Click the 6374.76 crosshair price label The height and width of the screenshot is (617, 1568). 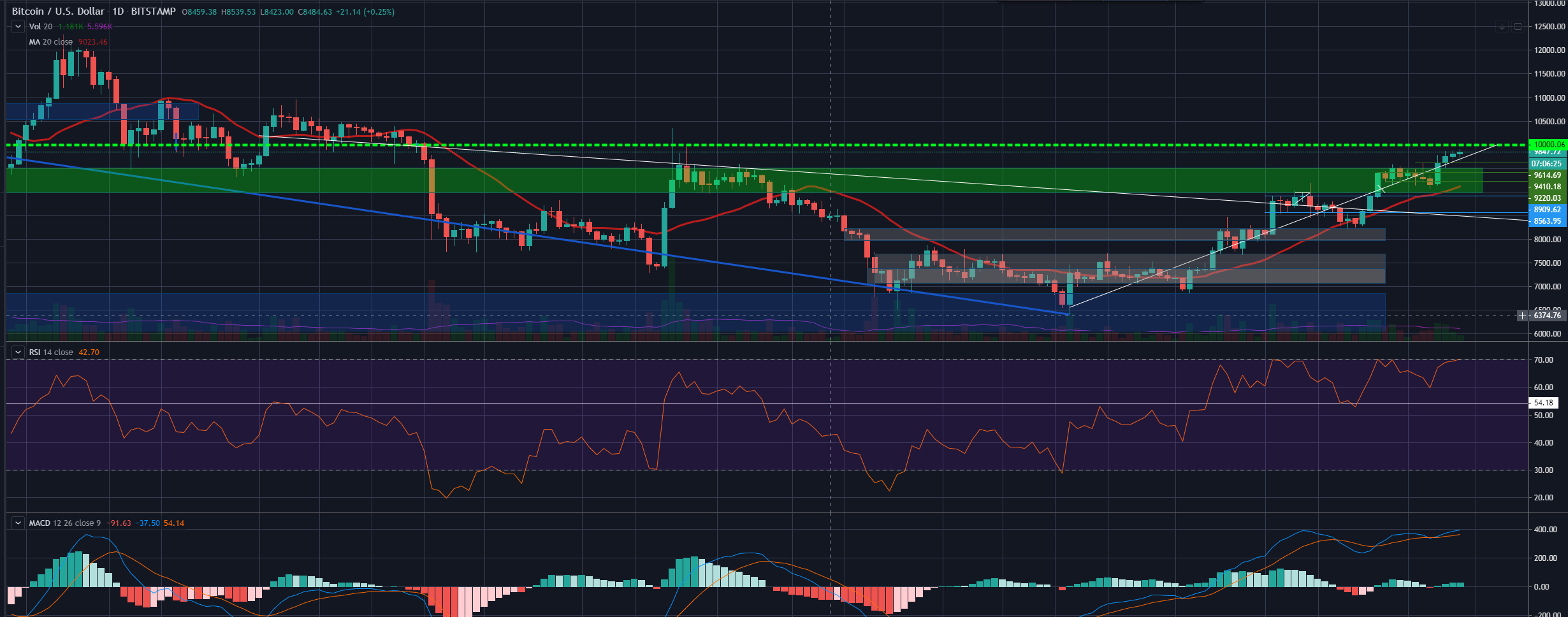(x=1548, y=316)
